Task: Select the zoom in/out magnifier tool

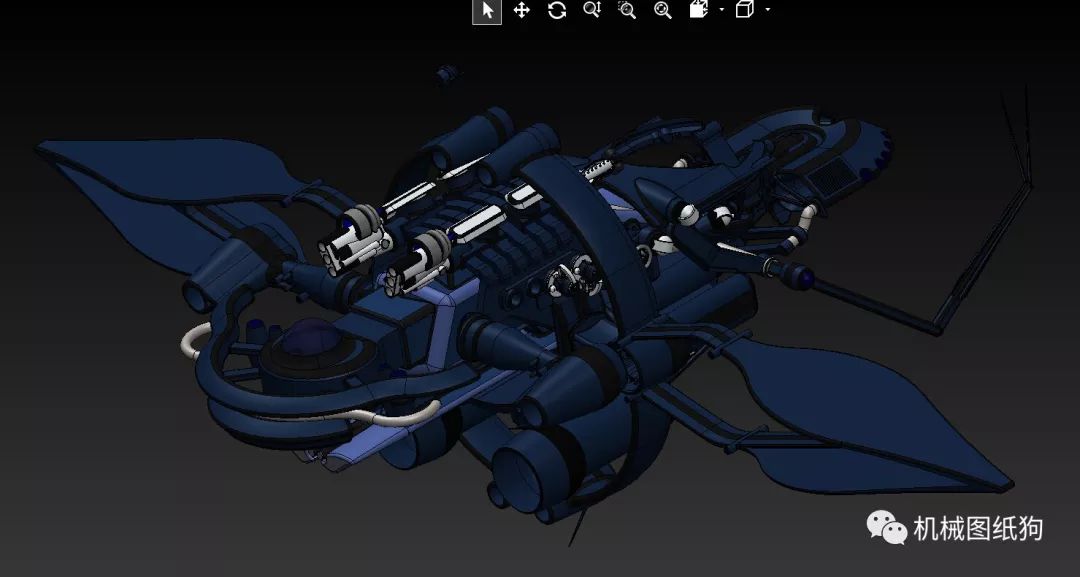Action: click(x=592, y=10)
